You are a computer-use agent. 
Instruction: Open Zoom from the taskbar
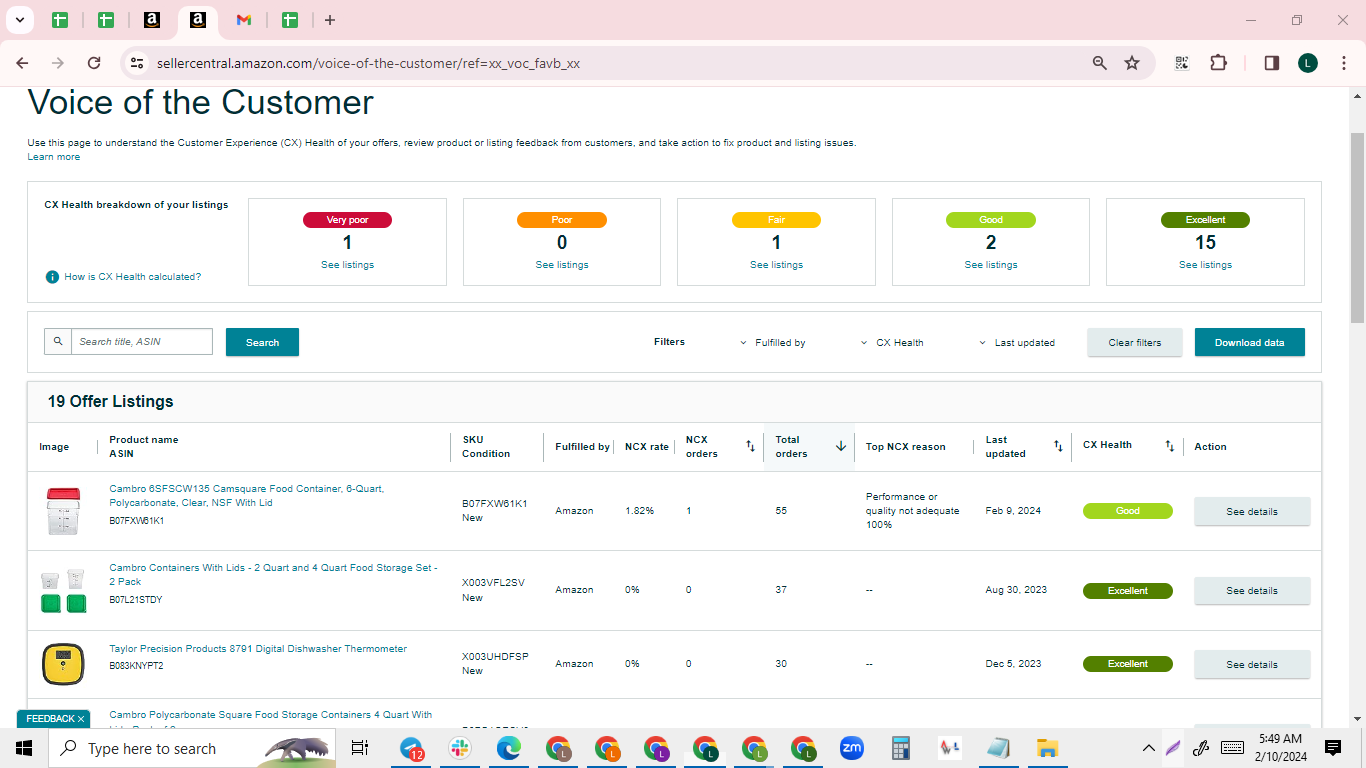coord(852,748)
